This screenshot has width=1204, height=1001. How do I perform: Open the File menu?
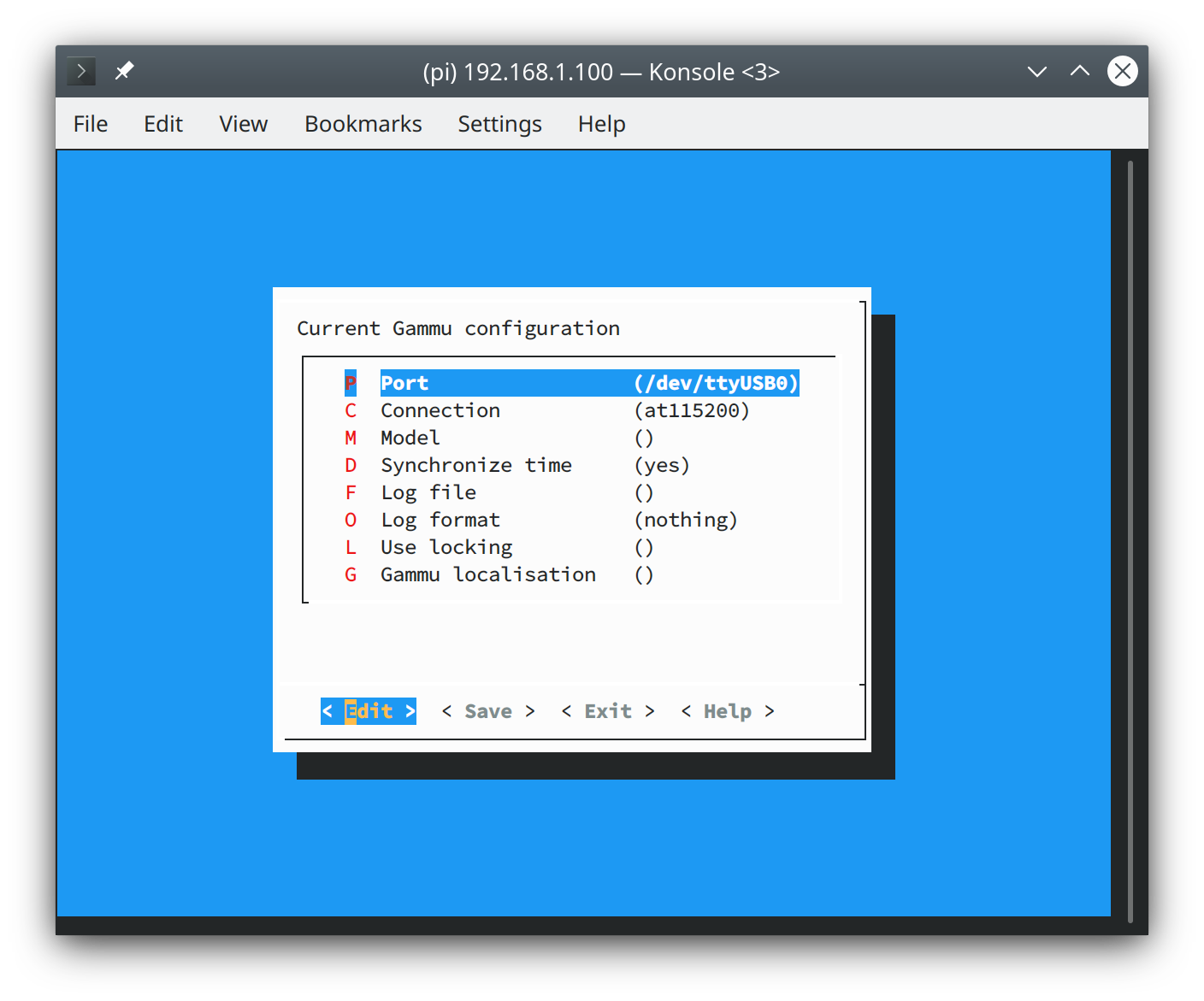(91, 124)
